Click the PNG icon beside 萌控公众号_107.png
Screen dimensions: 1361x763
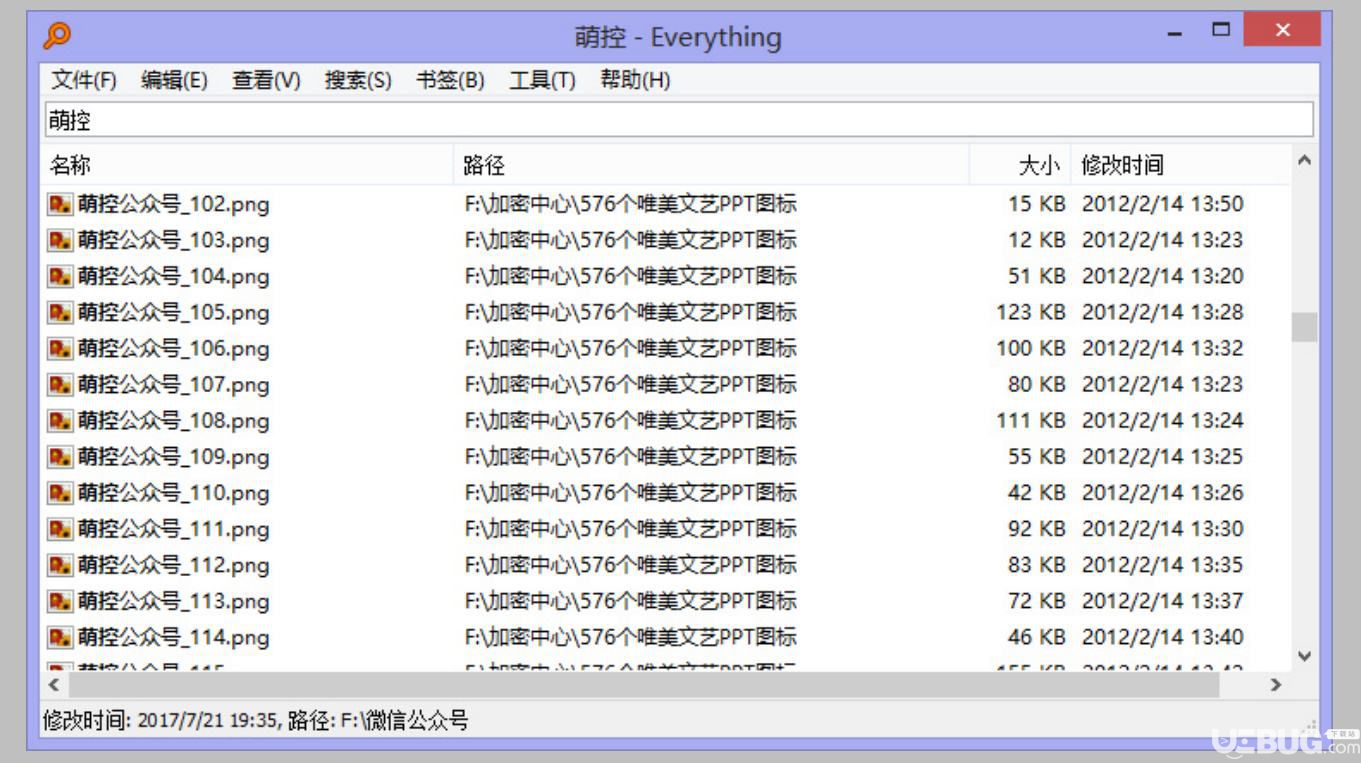click(x=61, y=385)
